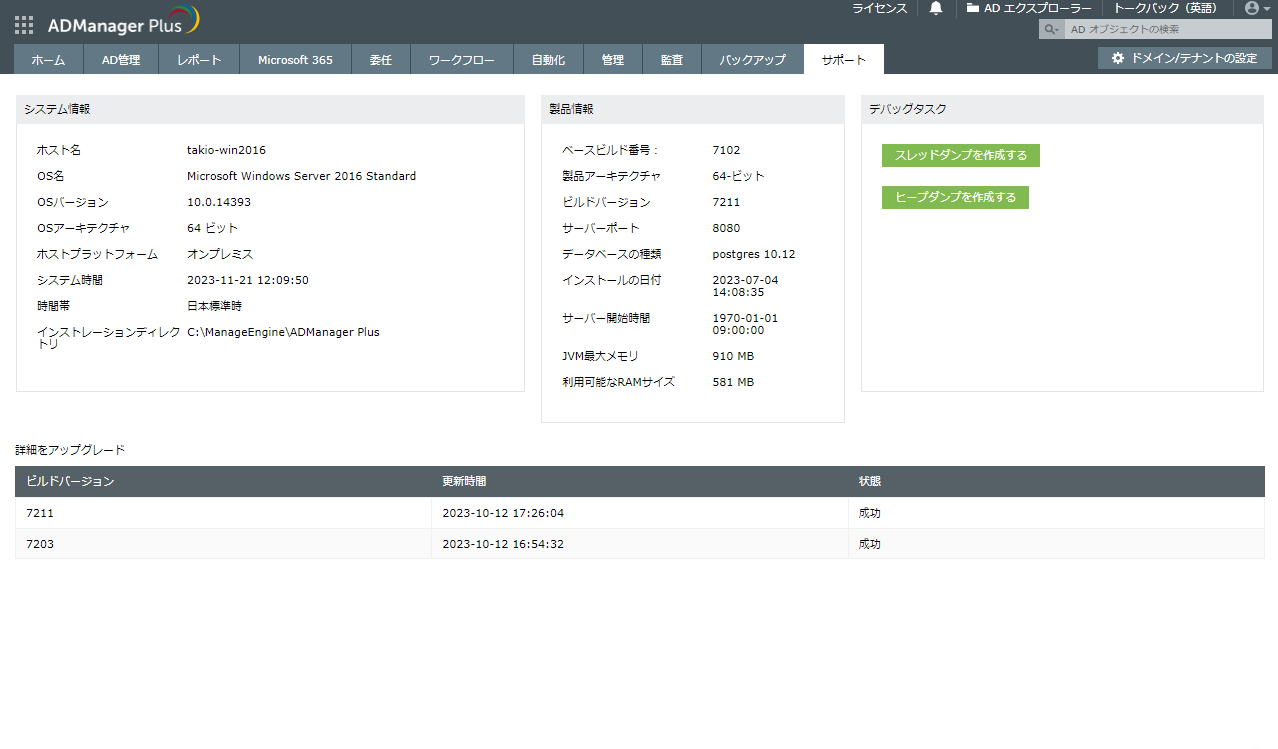Switch to the ホーム tab

48,60
